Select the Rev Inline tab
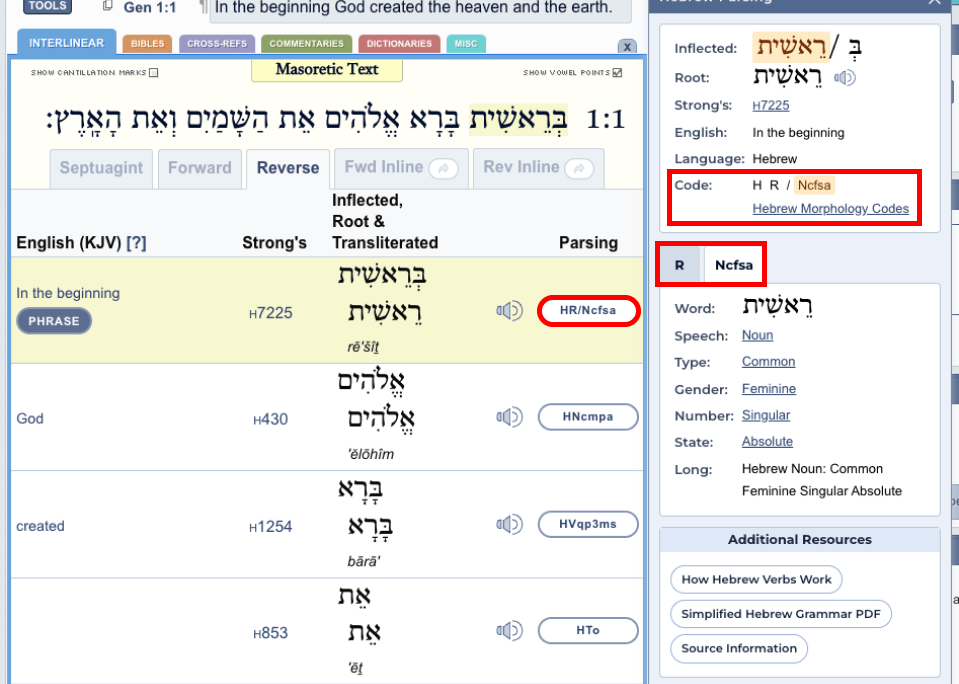The height and width of the screenshot is (684, 959). click(538, 168)
